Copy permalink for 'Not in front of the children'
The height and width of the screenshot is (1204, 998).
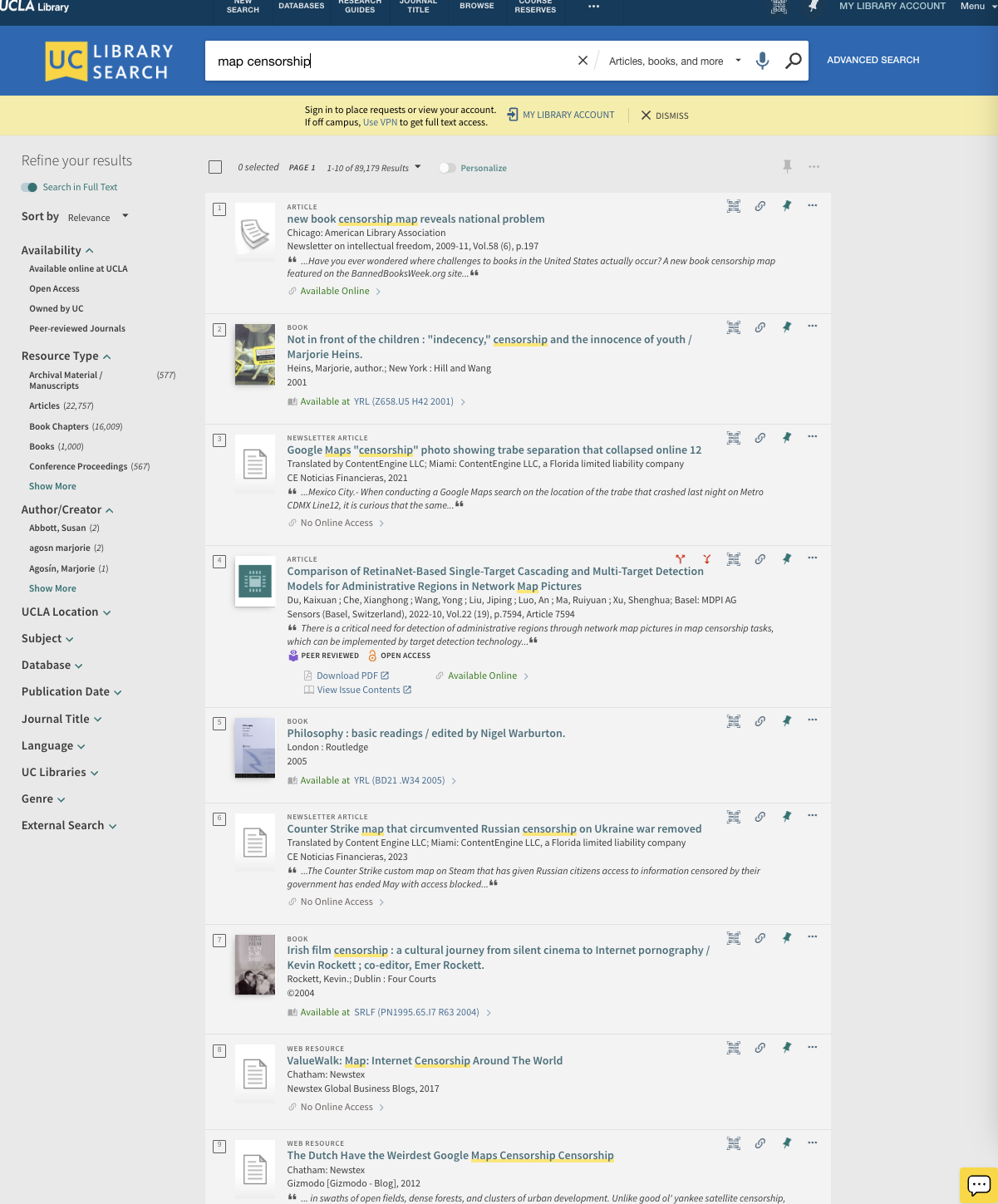(x=760, y=327)
